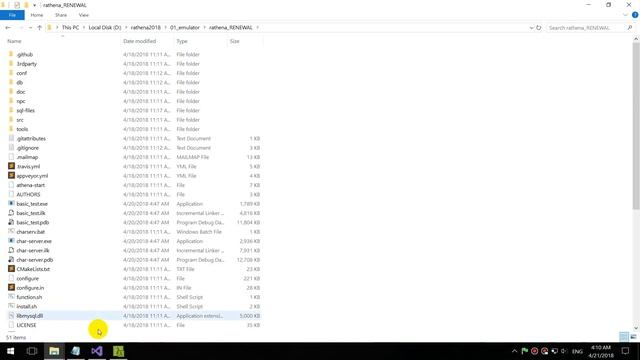Image resolution: width=640 pixels, height=360 pixels.
Task: Select the .gitignore file name
Action: coord(28,148)
